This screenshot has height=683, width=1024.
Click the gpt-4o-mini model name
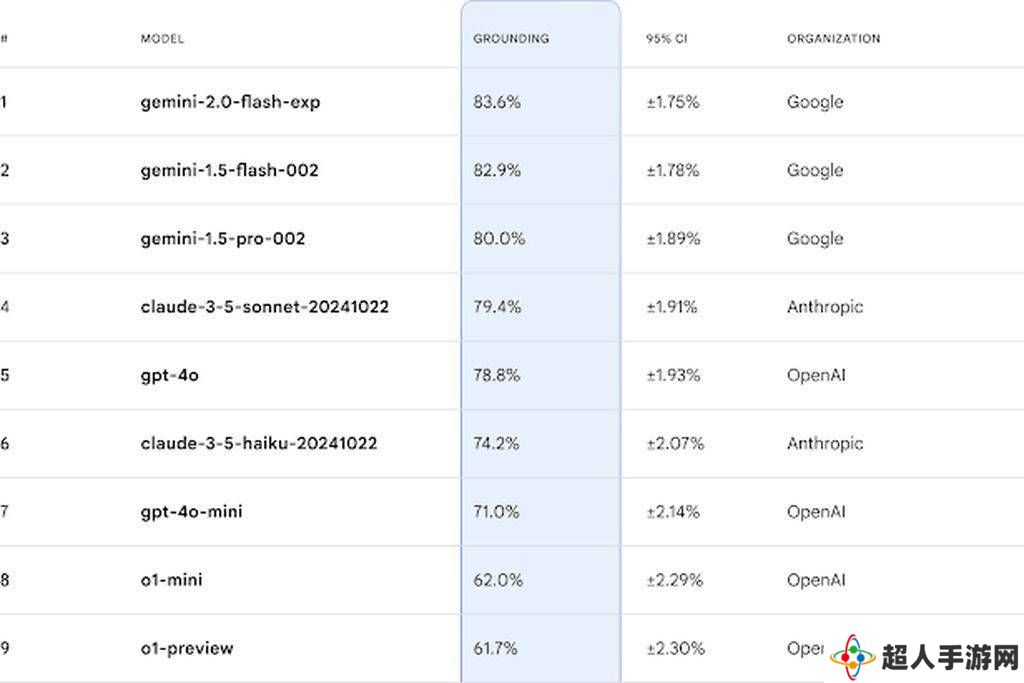[x=191, y=512]
